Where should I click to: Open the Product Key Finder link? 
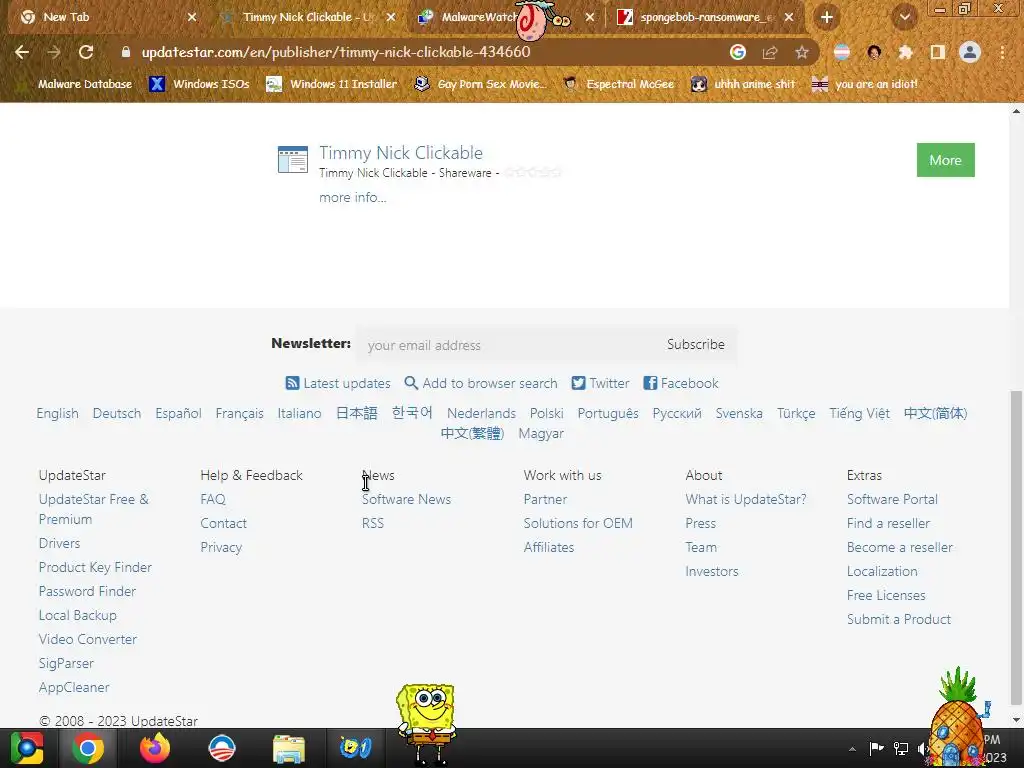click(95, 567)
